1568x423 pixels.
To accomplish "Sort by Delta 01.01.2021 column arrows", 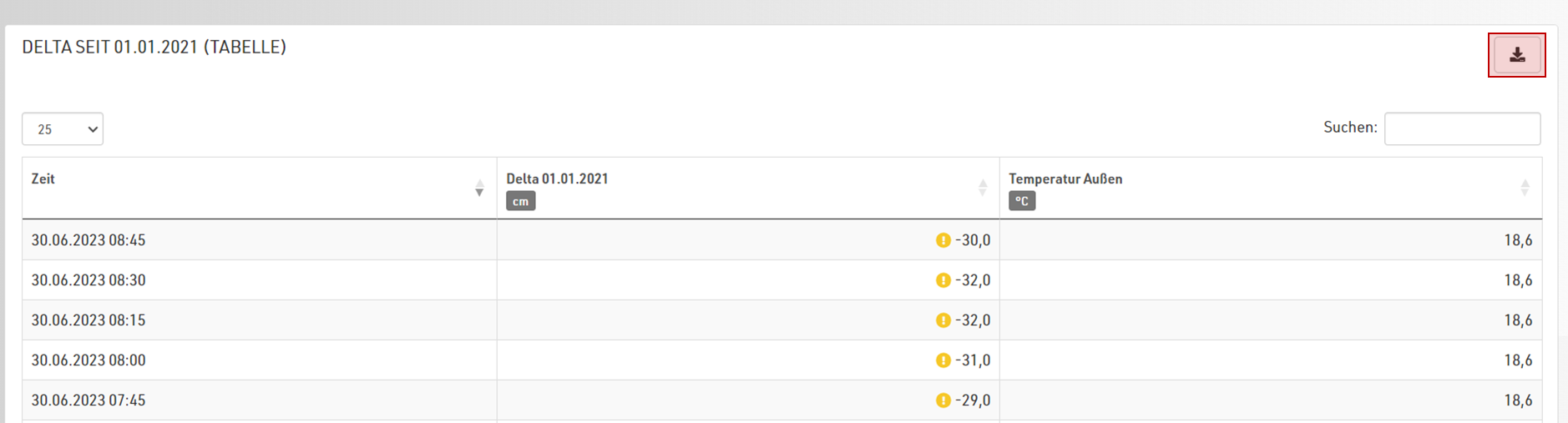I will [982, 188].
